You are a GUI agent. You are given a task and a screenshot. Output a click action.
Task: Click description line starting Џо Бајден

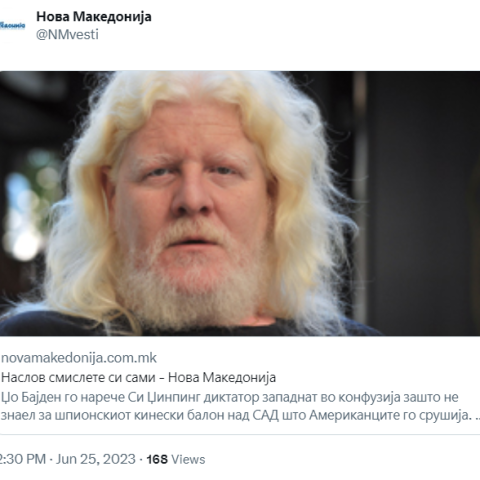230,397
